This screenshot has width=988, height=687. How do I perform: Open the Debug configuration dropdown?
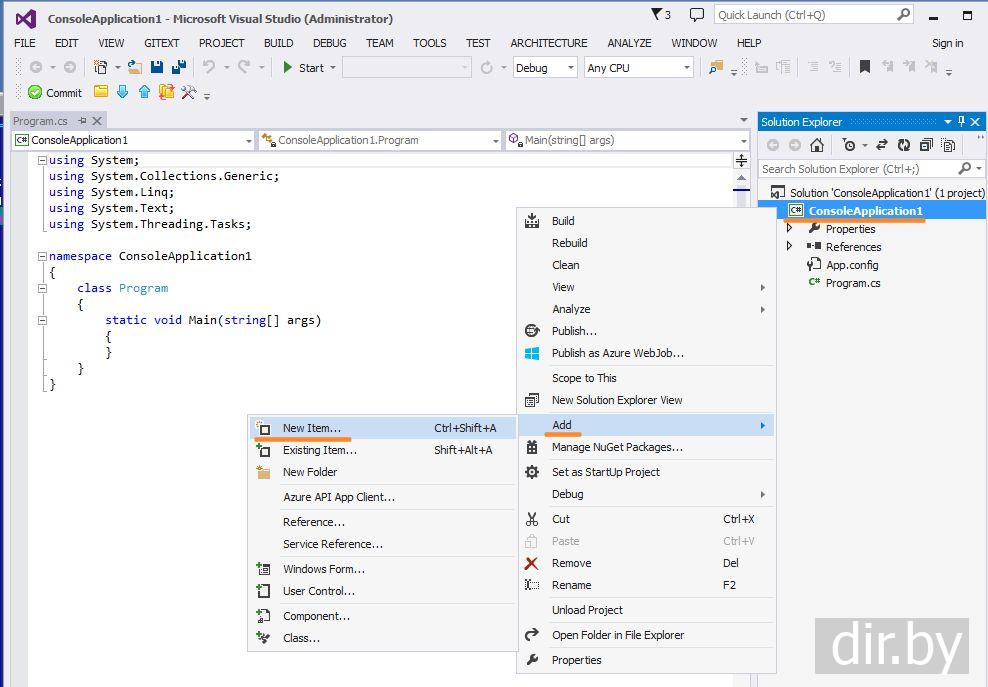545,67
